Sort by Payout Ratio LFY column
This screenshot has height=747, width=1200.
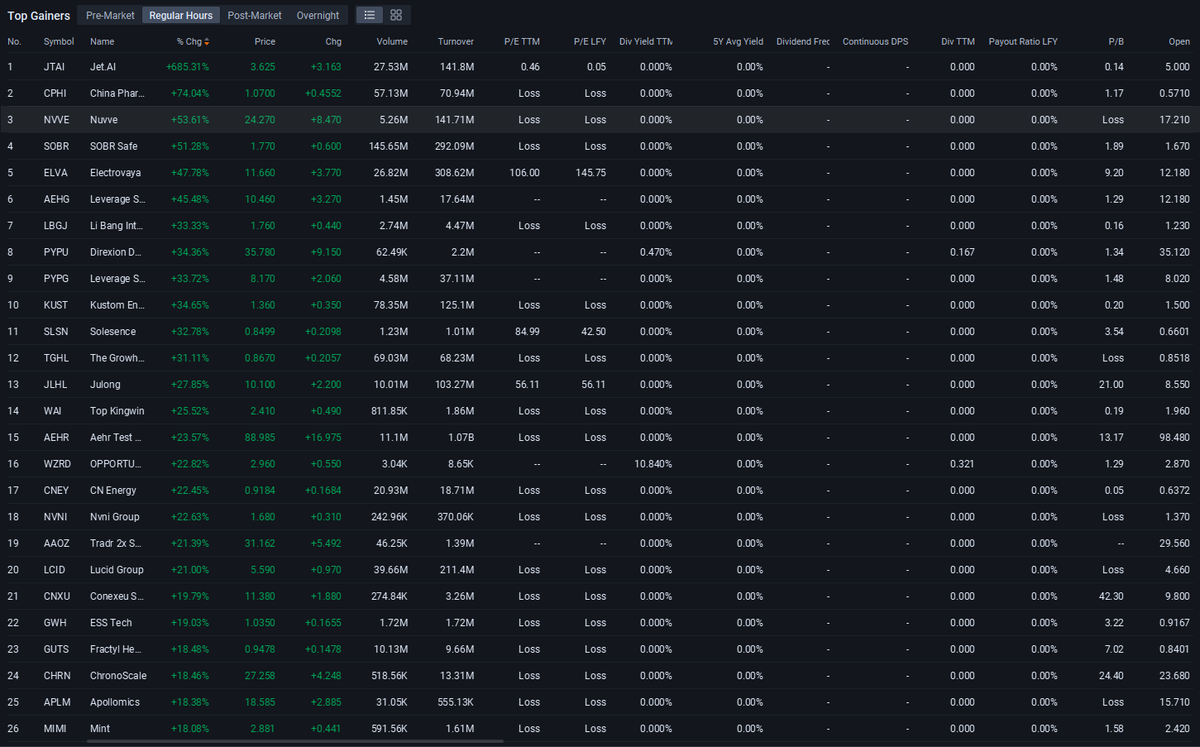tap(1022, 42)
